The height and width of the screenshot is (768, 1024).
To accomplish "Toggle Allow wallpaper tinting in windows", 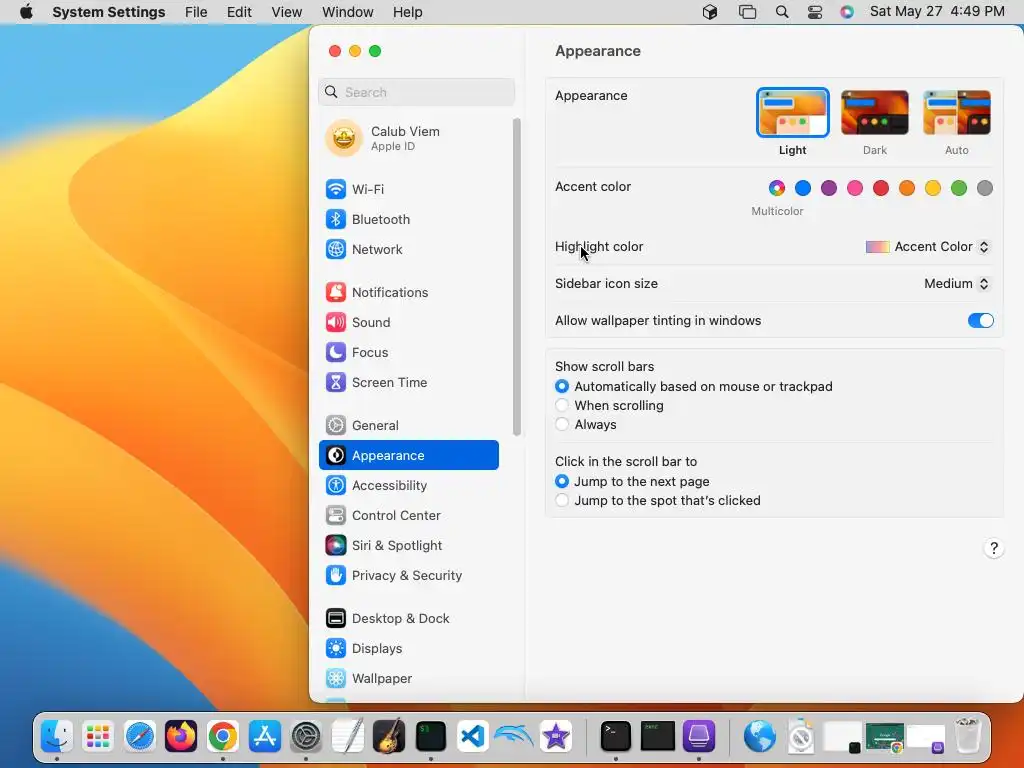I will pos(980,321).
